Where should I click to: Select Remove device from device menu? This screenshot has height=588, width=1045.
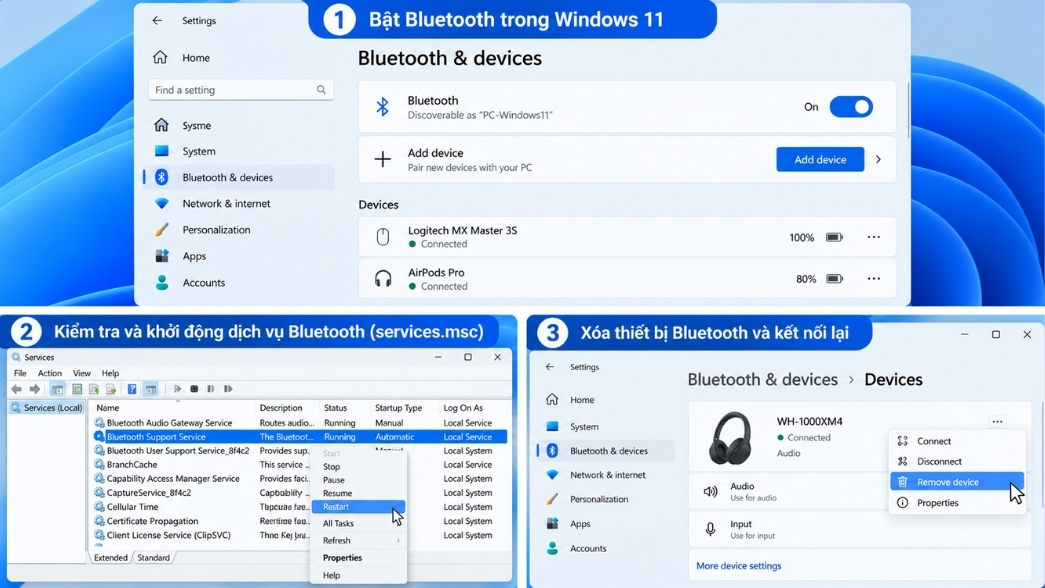coord(956,482)
